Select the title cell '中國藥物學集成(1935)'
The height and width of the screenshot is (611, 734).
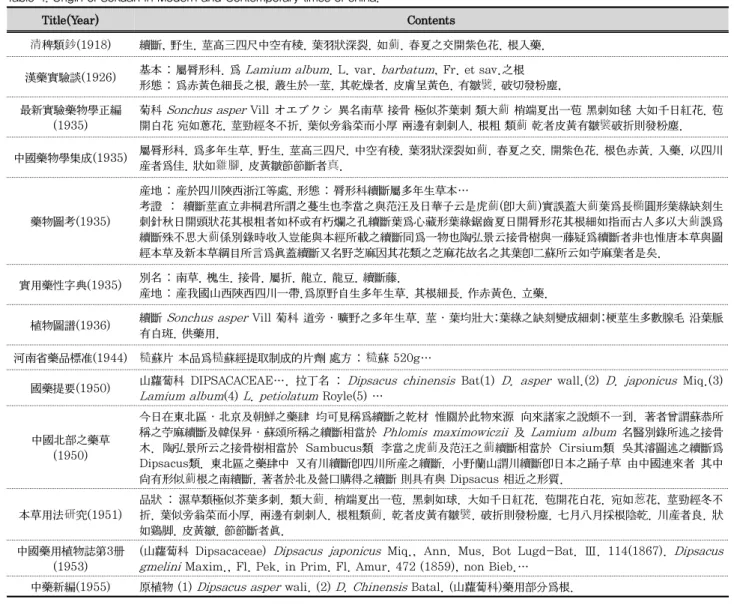[70, 158]
